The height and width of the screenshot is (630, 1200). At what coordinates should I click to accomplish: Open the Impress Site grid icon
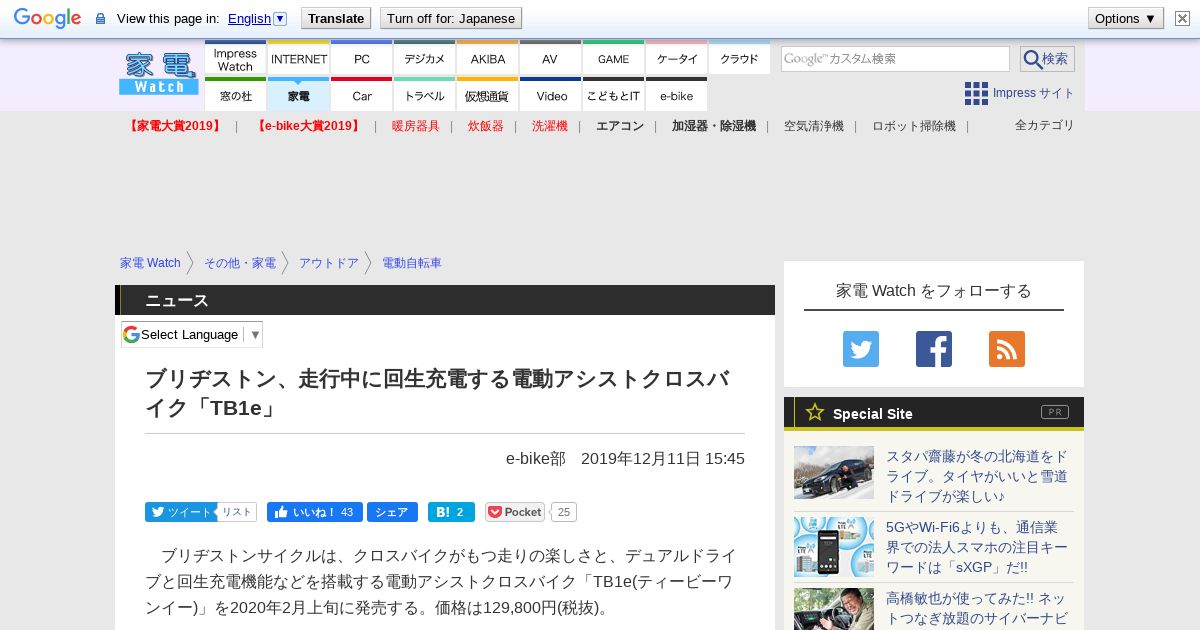point(976,93)
